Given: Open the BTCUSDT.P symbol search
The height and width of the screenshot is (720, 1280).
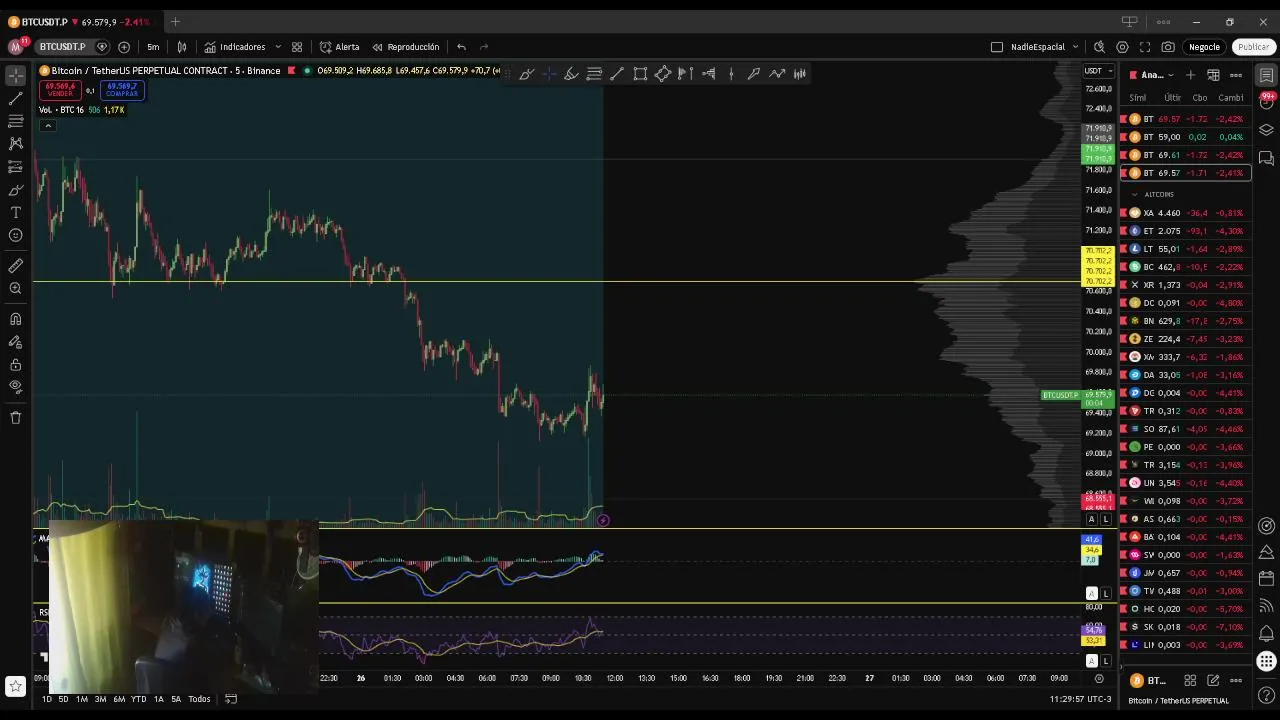Looking at the screenshot, I should 62,47.
